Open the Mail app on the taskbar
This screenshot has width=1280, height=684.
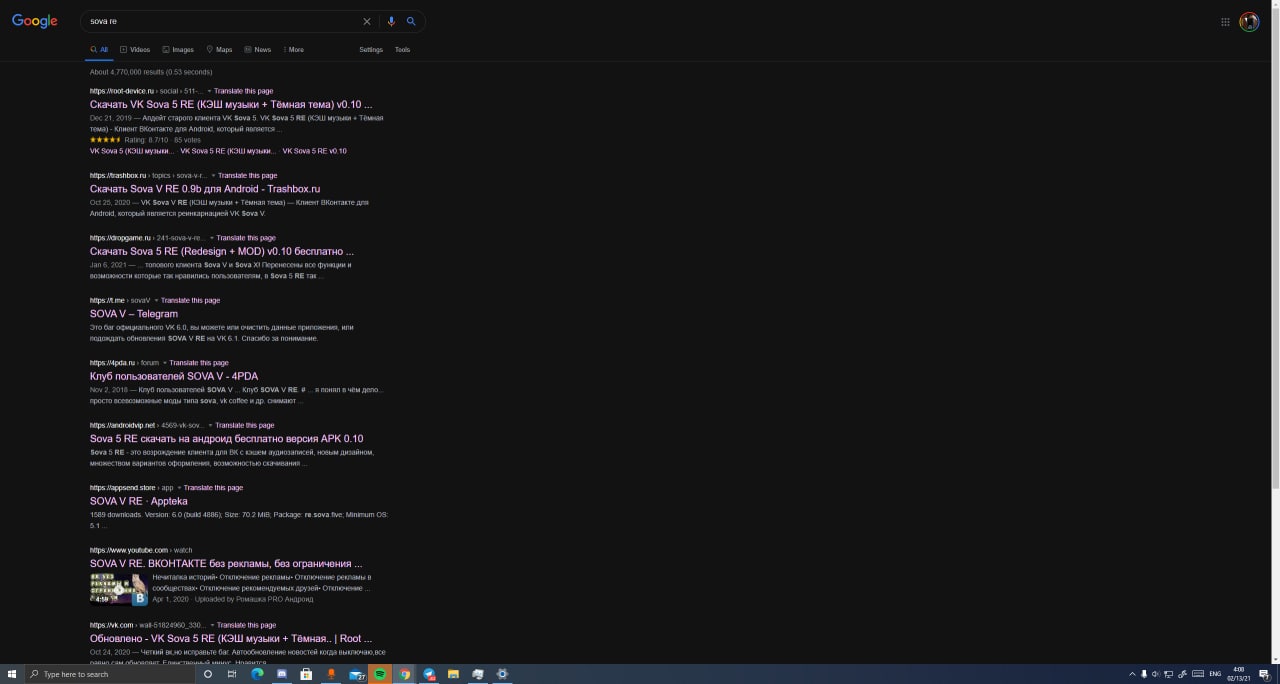point(356,674)
